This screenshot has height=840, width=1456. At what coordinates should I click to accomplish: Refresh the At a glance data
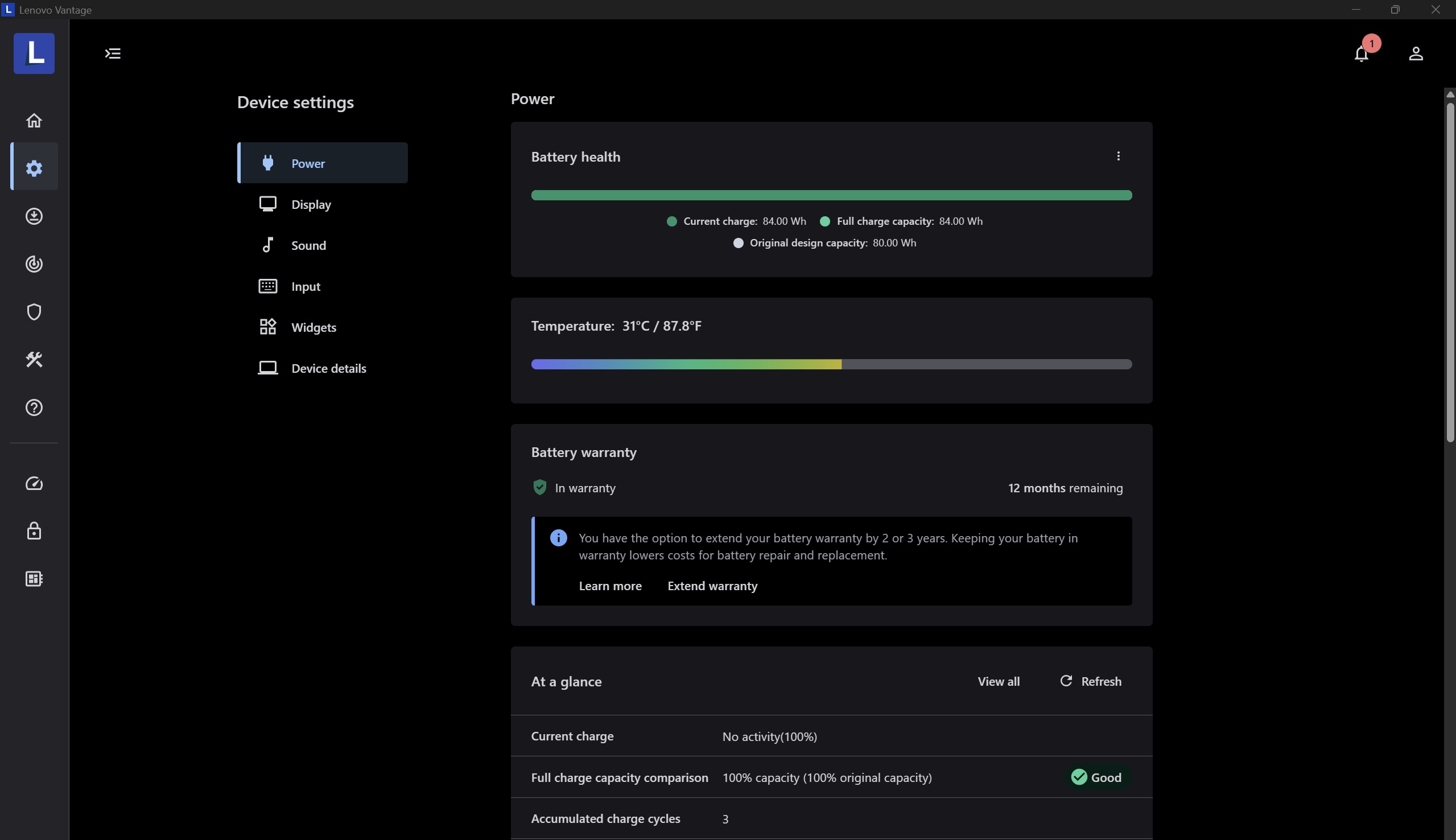1090,681
